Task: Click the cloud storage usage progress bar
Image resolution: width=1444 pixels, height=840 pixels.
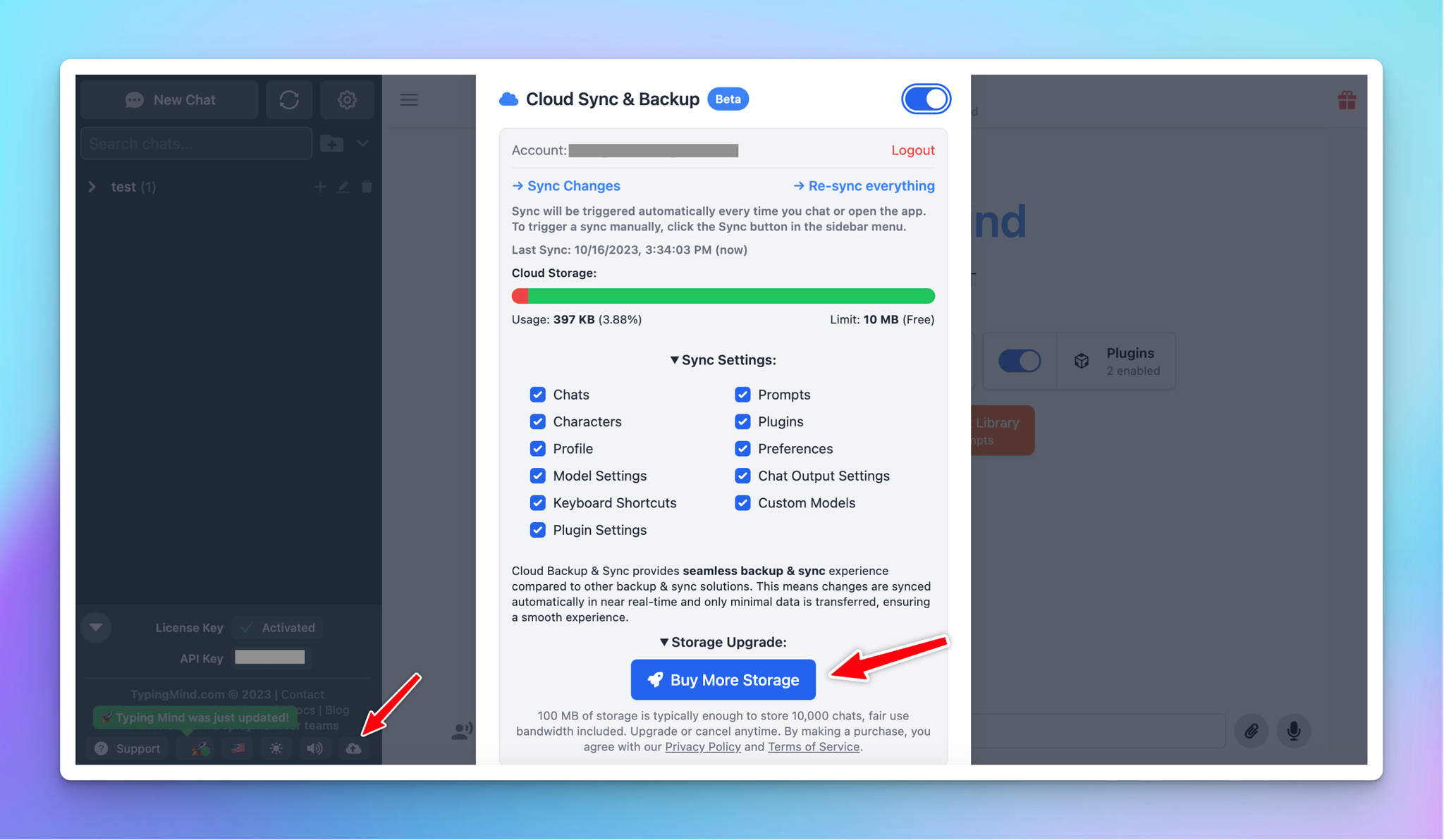Action: point(722,296)
